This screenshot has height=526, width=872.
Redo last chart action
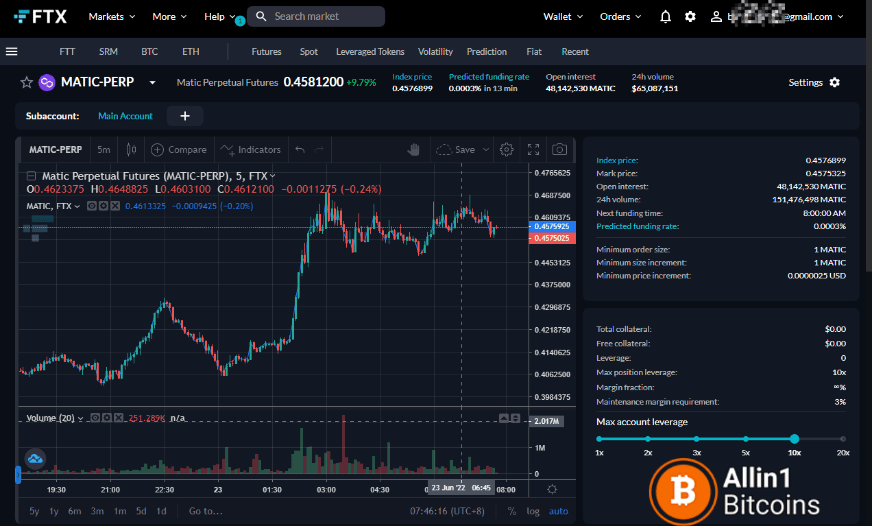(319, 150)
